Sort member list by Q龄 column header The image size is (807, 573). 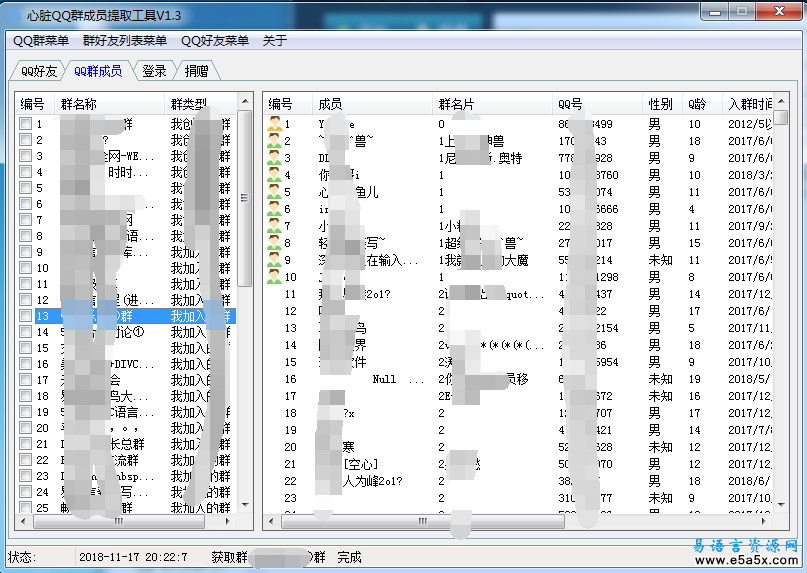(x=702, y=104)
